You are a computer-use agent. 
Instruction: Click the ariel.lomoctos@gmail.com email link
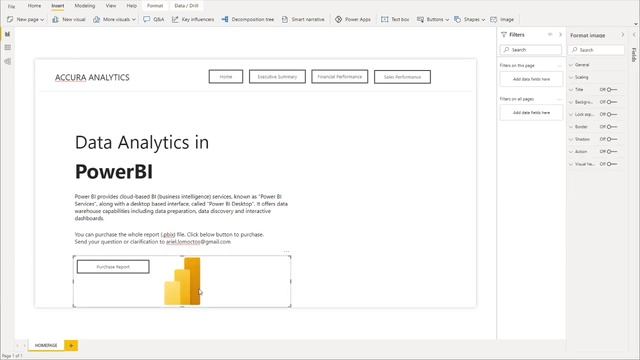point(198,242)
